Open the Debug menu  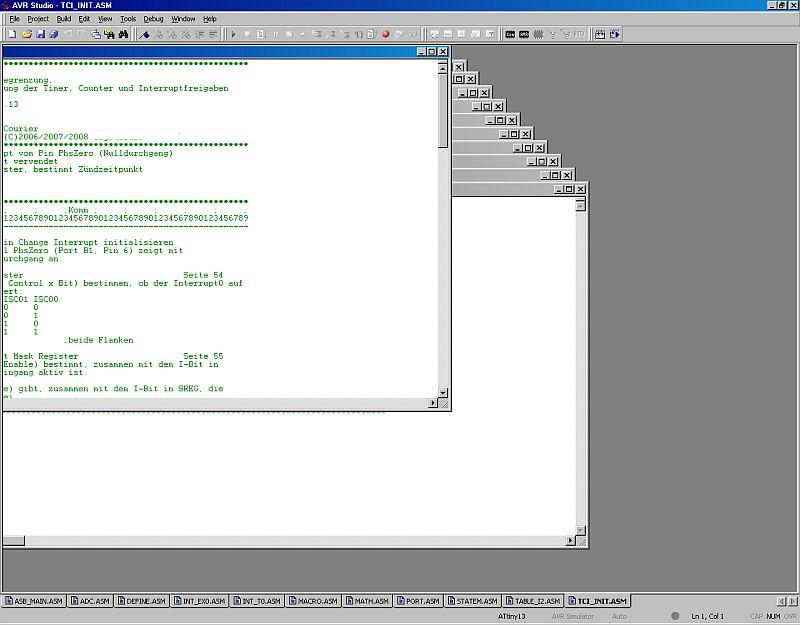153,19
